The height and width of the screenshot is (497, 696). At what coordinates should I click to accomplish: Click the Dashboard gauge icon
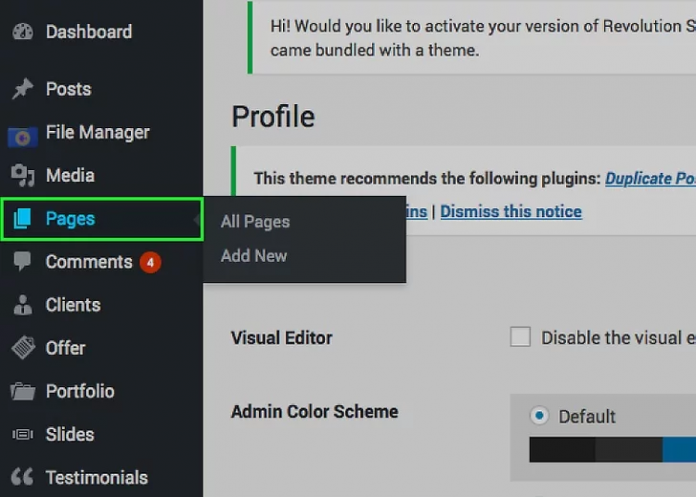[22, 32]
